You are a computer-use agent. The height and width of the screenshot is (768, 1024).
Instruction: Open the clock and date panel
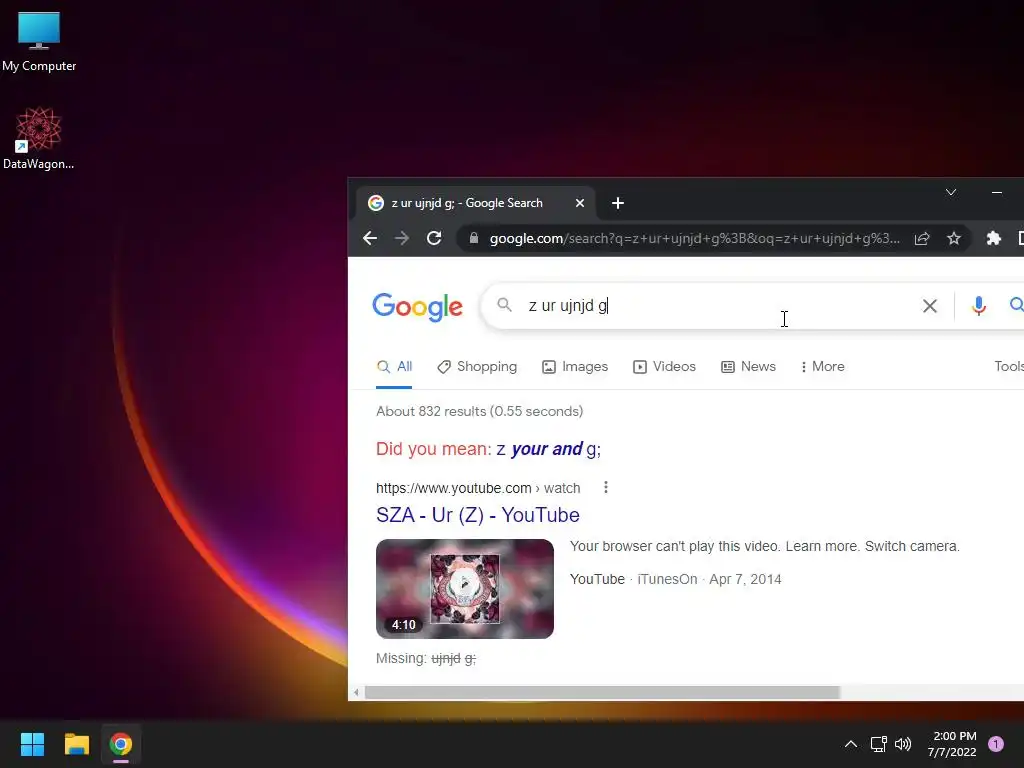coord(952,744)
